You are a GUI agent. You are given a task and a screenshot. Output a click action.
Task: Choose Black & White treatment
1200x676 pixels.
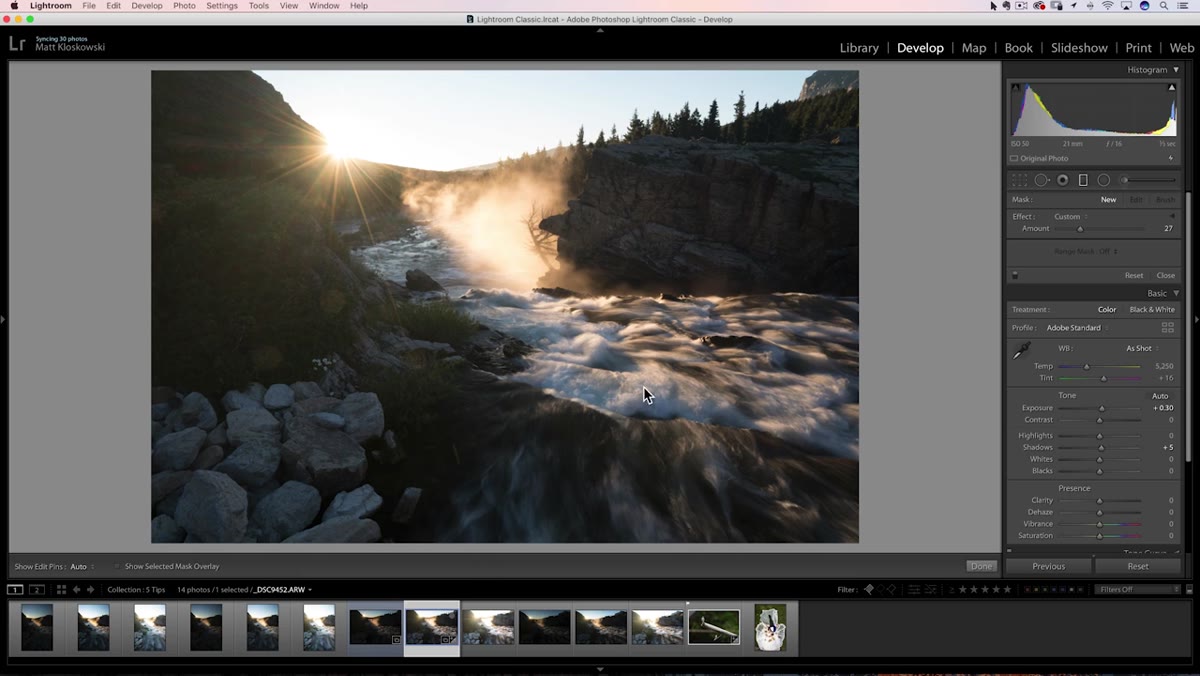click(1152, 310)
